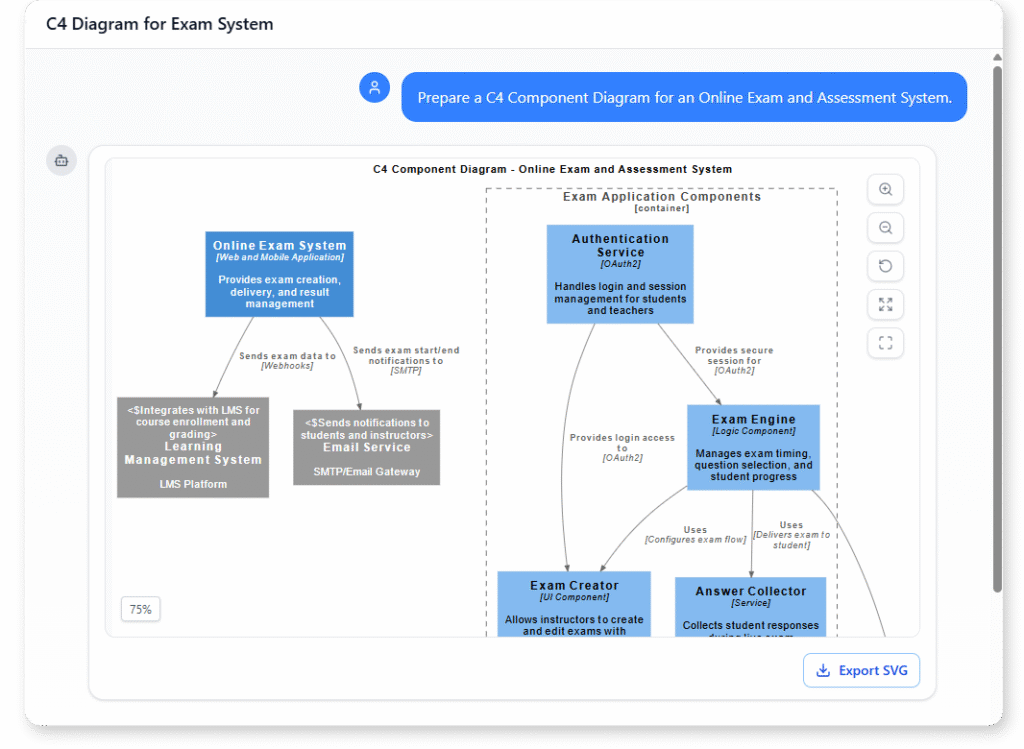Toggle selection of the Authentication Service box
This screenshot has height=749, width=1024.
(x=619, y=274)
